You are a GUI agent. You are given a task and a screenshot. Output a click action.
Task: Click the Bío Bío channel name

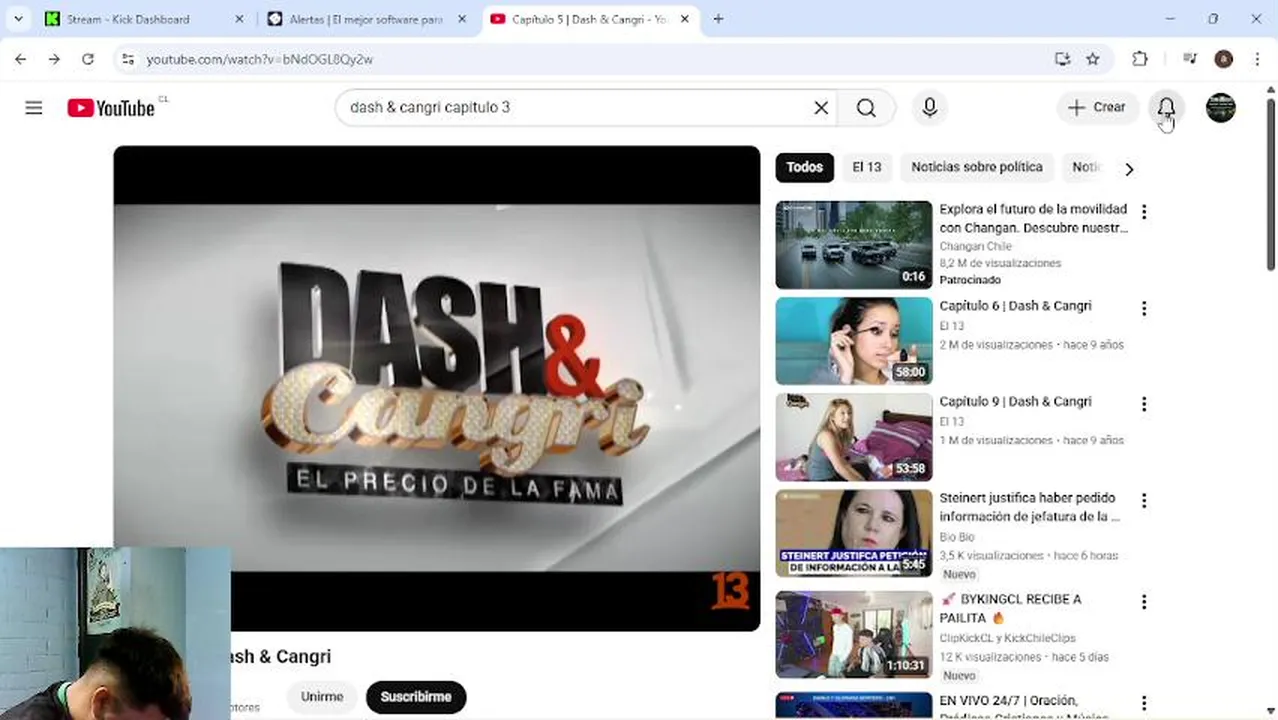(x=957, y=537)
